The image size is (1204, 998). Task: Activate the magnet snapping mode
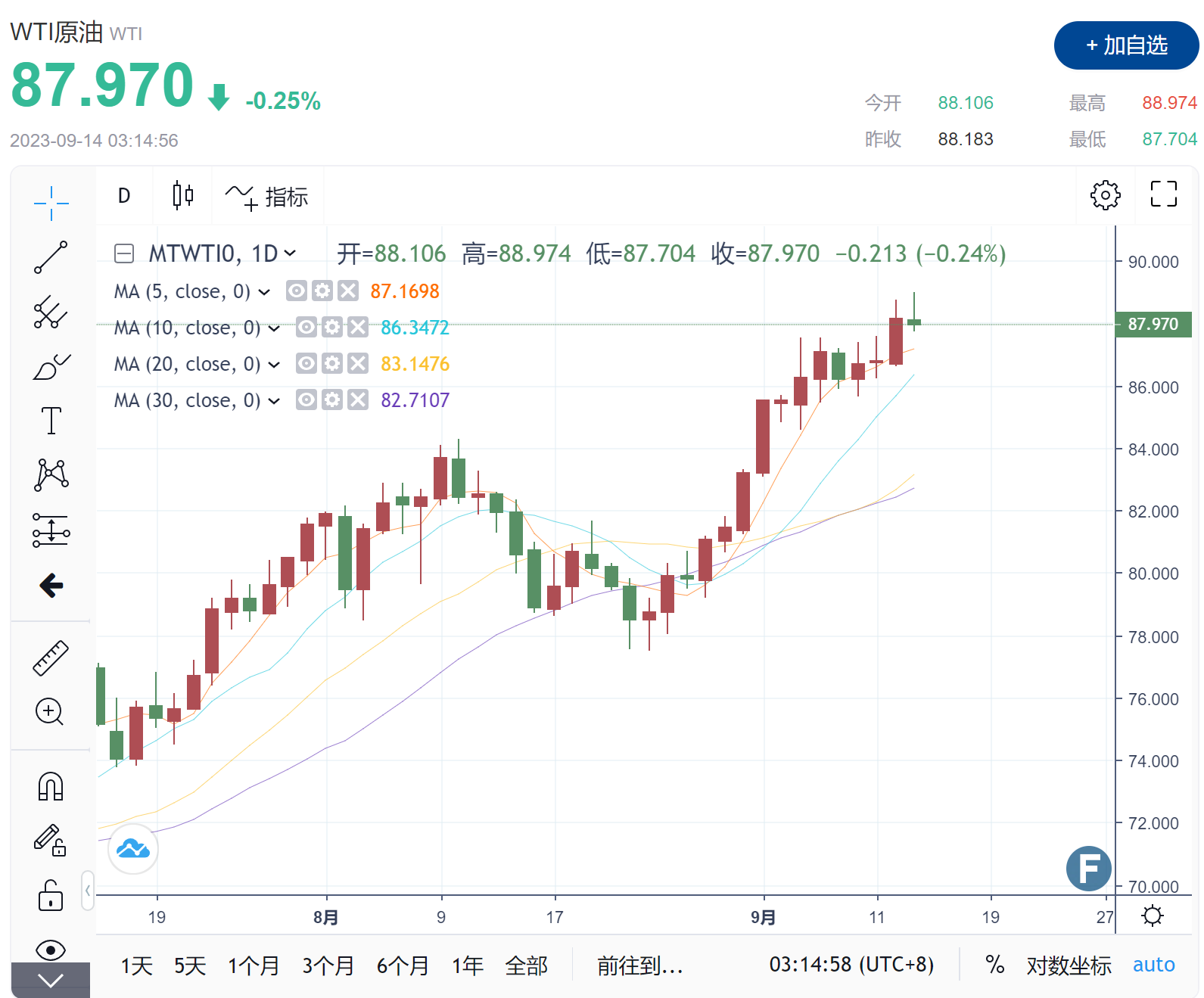pyautogui.click(x=51, y=786)
